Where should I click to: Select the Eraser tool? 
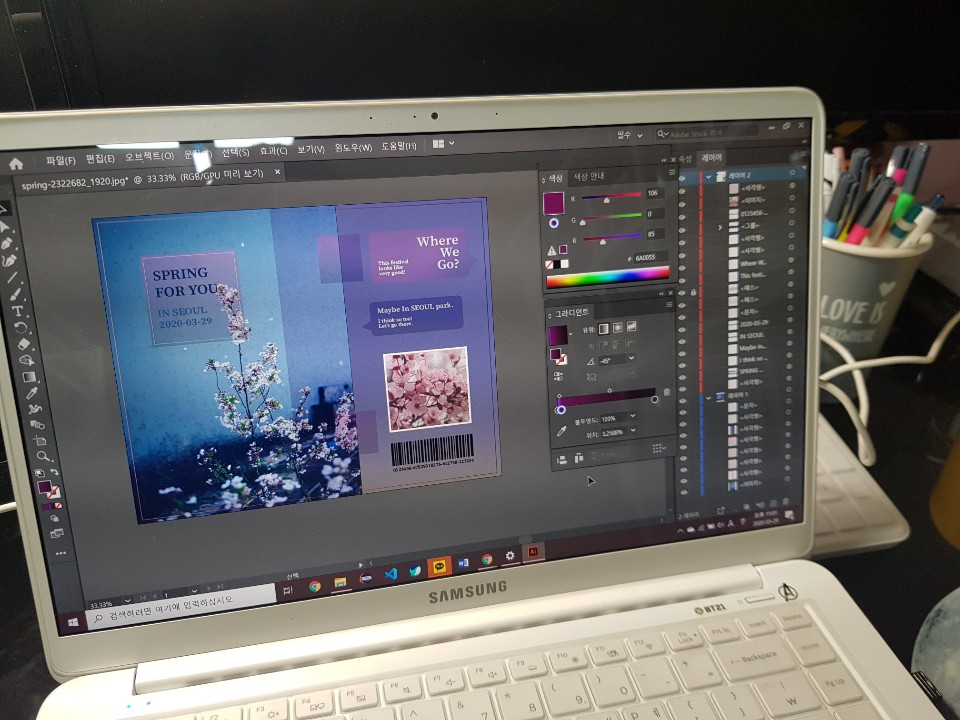[x=24, y=343]
